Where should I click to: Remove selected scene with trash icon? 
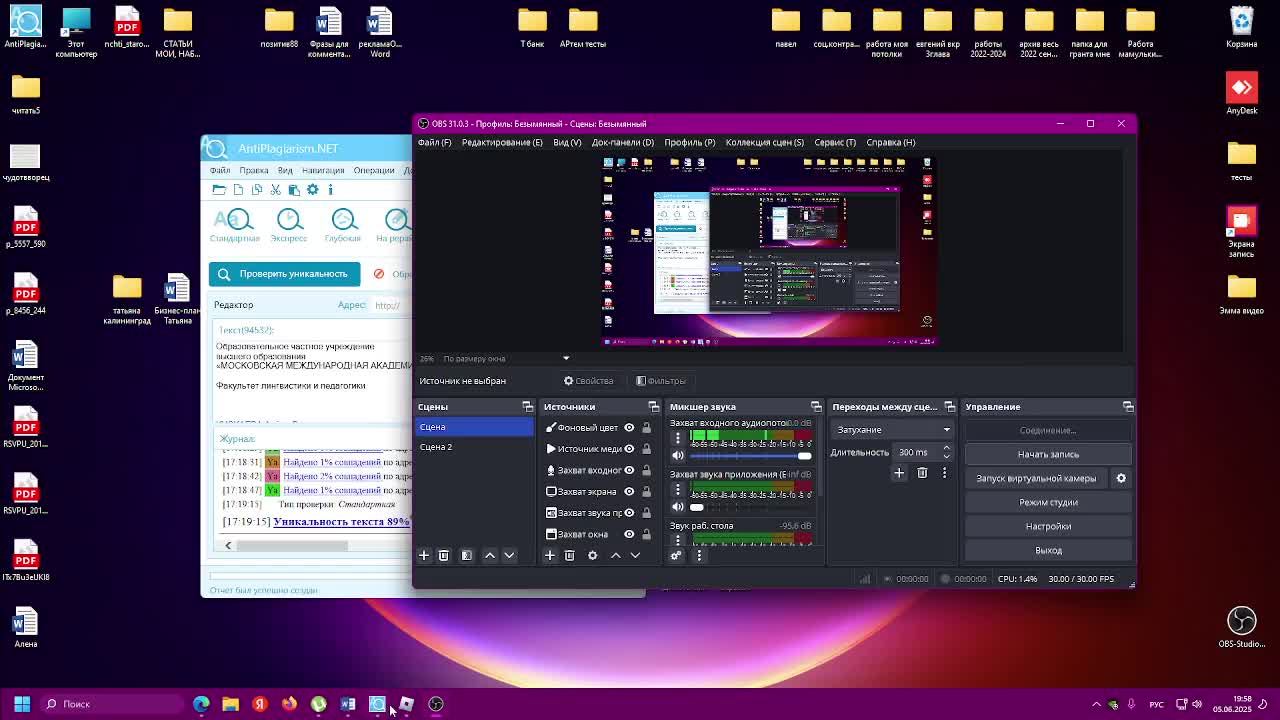444,555
